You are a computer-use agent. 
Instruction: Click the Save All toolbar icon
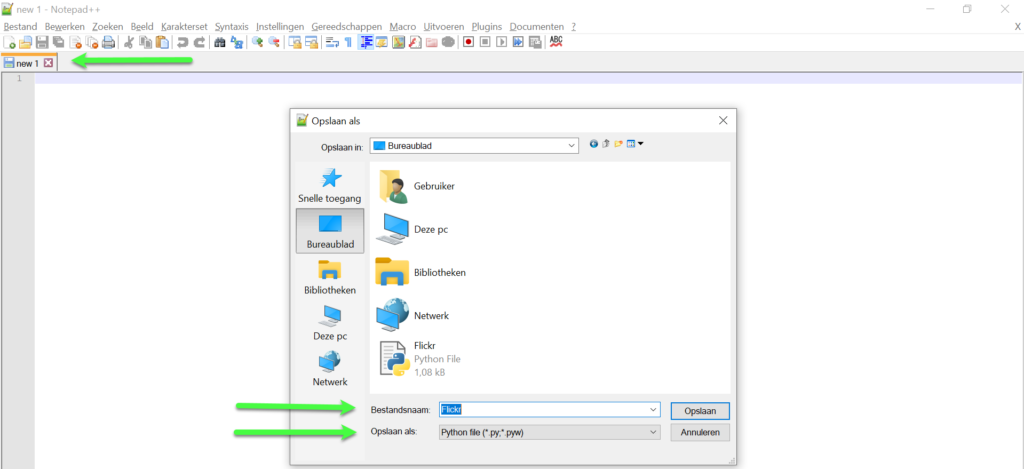coord(58,42)
